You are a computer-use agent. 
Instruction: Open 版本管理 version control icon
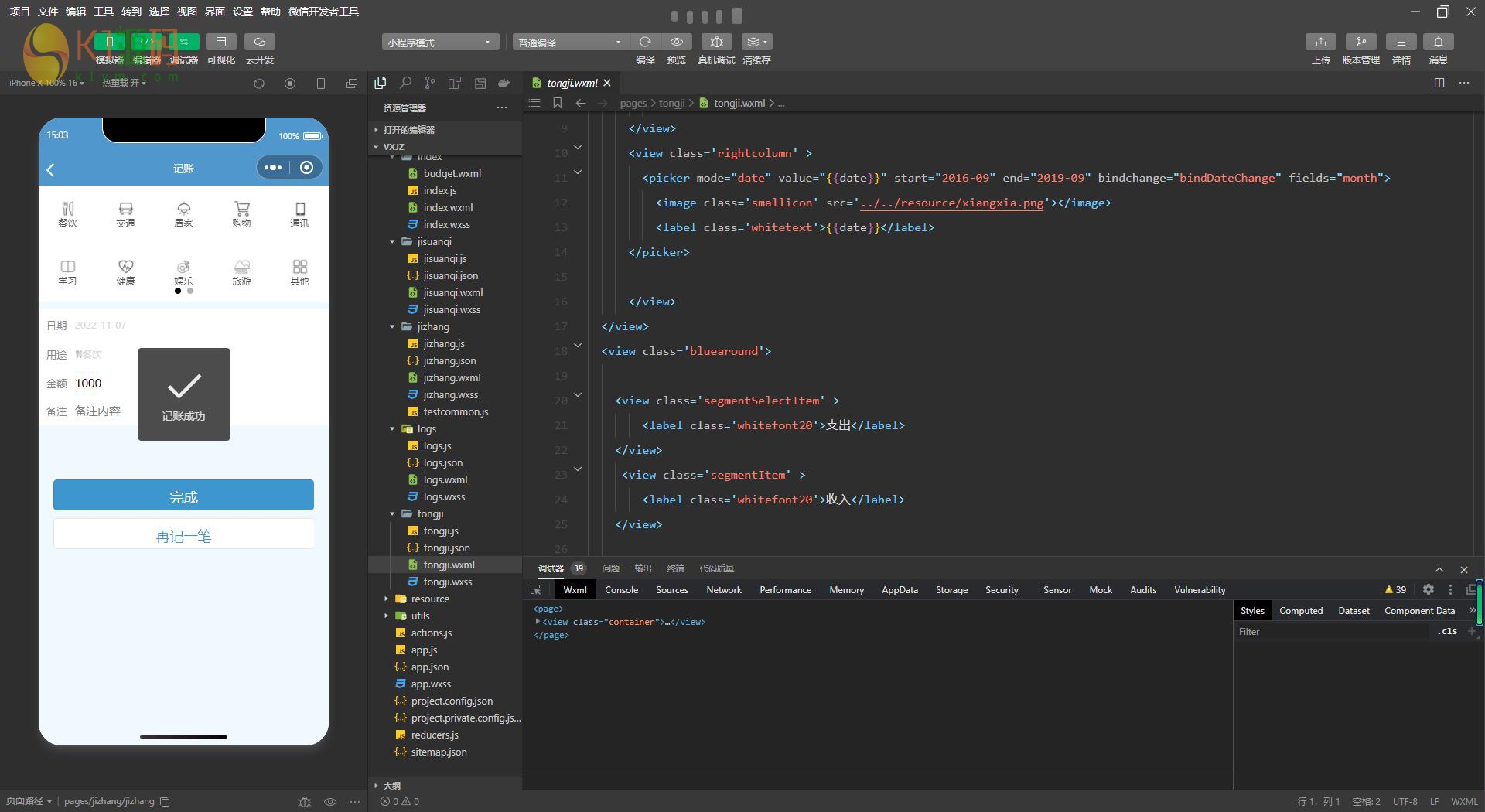[1360, 42]
